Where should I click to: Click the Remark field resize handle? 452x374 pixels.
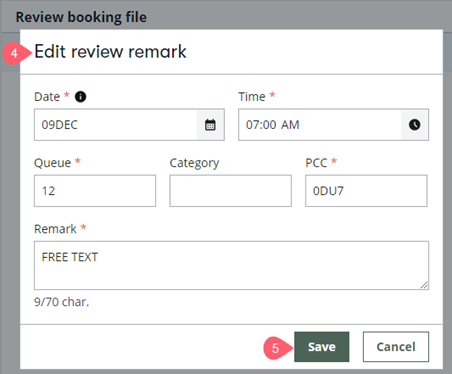[424, 285]
